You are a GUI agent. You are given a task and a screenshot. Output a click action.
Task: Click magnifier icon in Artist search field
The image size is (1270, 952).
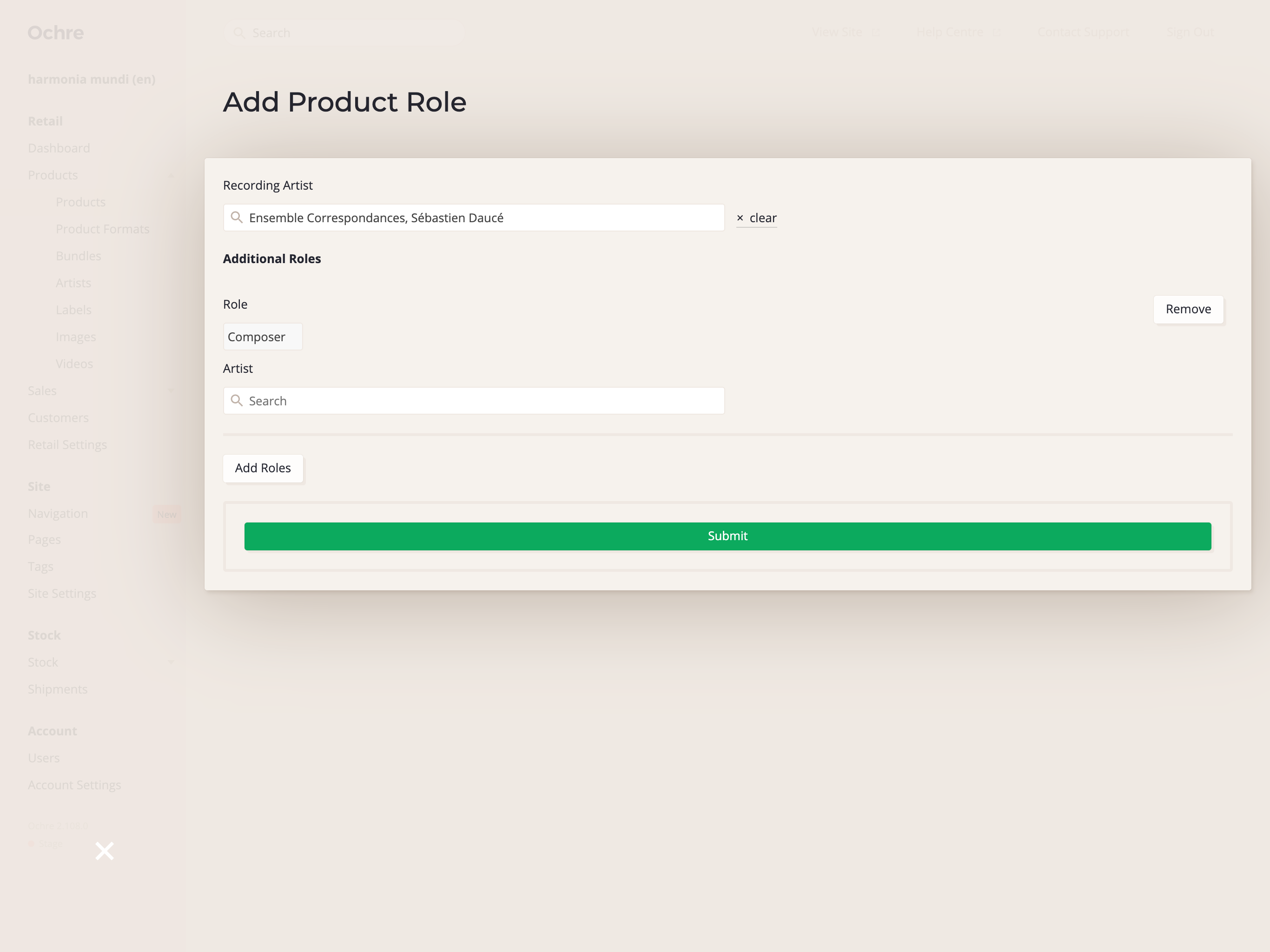click(236, 401)
